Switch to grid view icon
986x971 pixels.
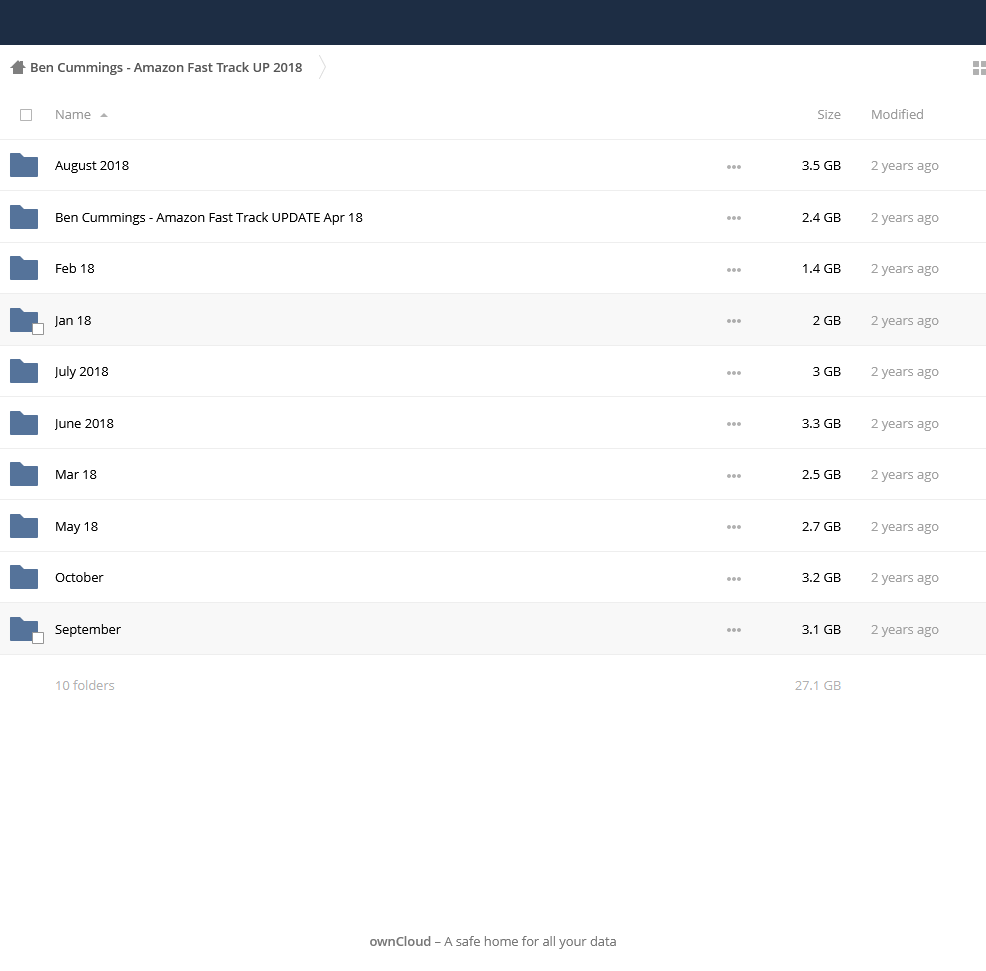(x=979, y=67)
